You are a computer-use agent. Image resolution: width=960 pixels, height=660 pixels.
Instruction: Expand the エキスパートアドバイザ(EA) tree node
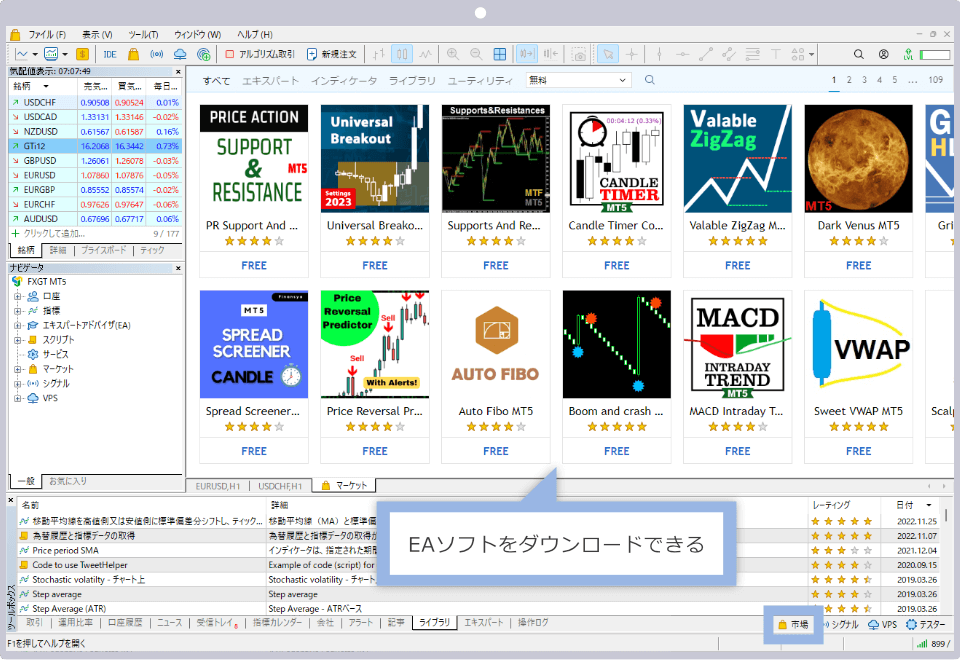(18, 326)
